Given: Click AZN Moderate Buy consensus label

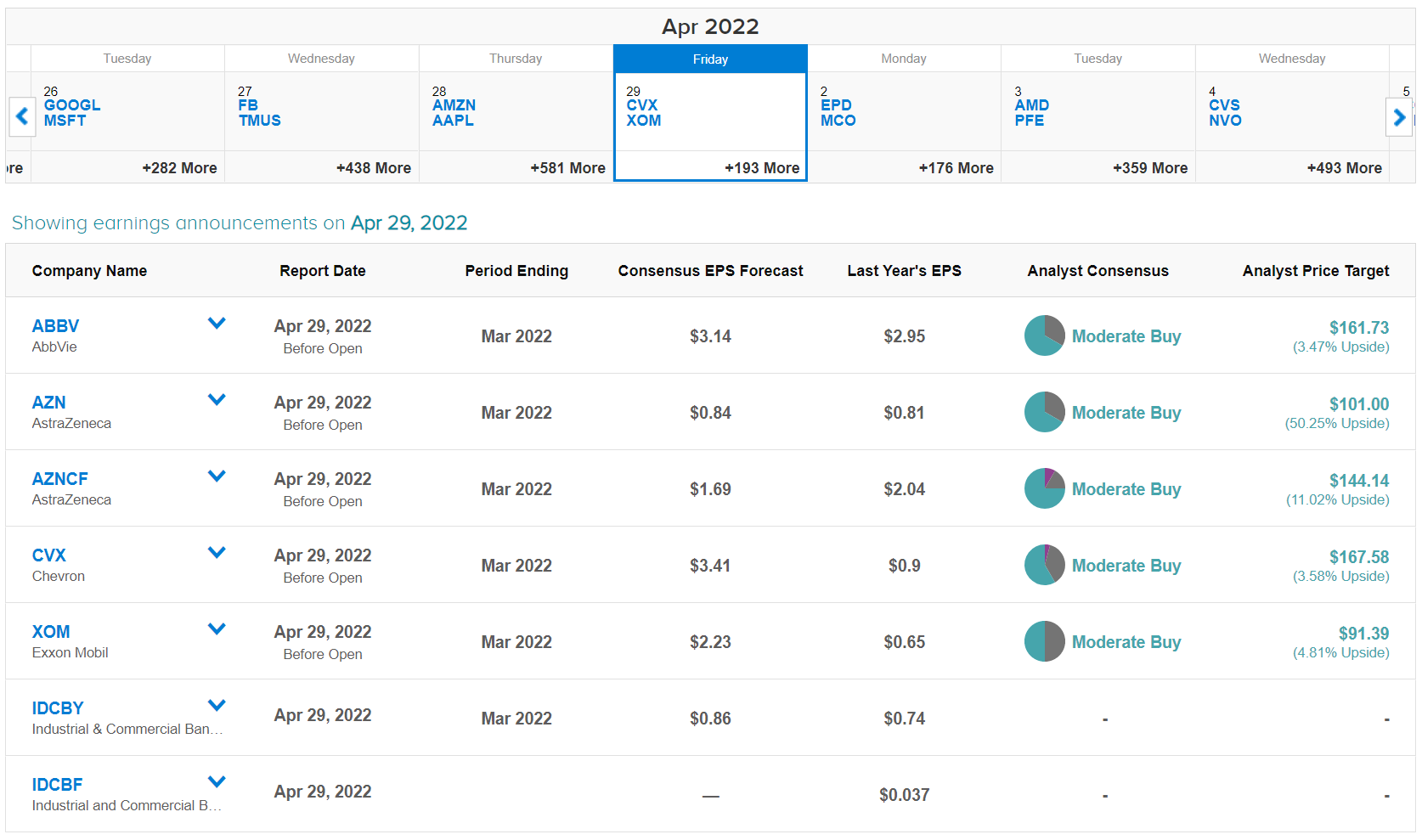Looking at the screenshot, I should pyautogui.click(x=1126, y=413).
